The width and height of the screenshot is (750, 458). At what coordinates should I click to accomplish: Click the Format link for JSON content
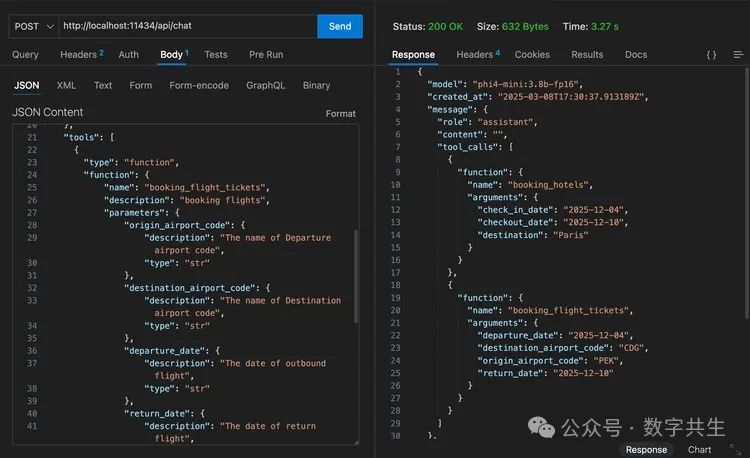tap(341, 114)
